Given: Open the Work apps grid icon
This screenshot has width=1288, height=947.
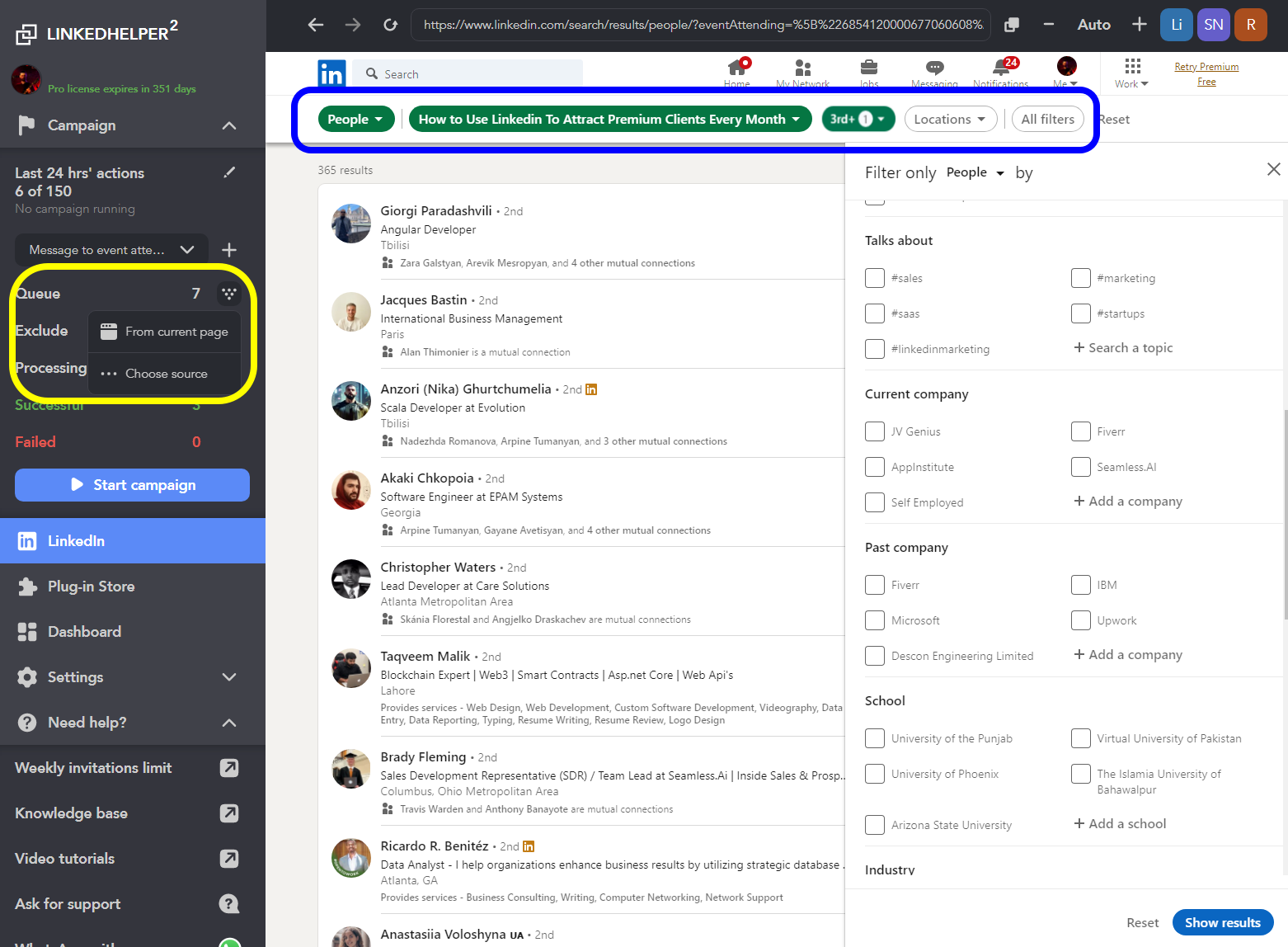Looking at the screenshot, I should [x=1132, y=73].
